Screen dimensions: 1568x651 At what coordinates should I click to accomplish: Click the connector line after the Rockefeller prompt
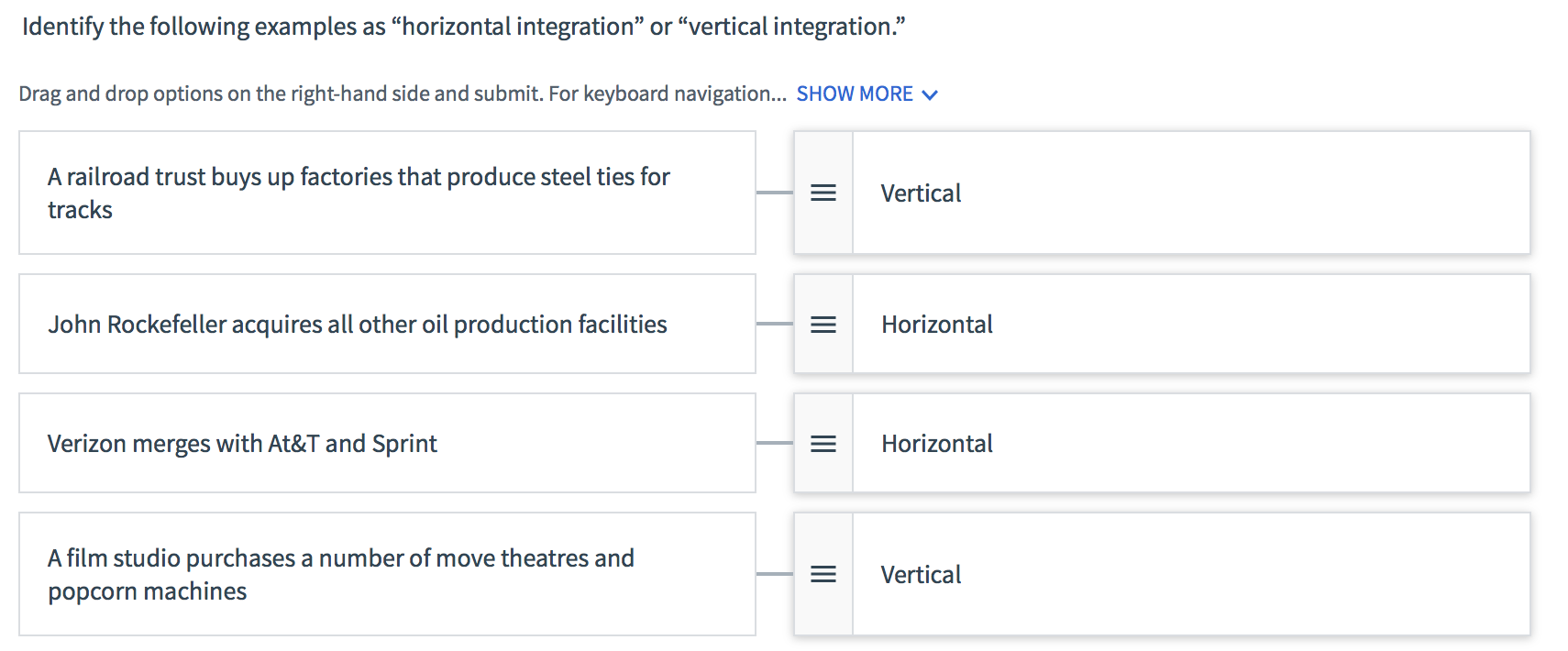(775, 324)
